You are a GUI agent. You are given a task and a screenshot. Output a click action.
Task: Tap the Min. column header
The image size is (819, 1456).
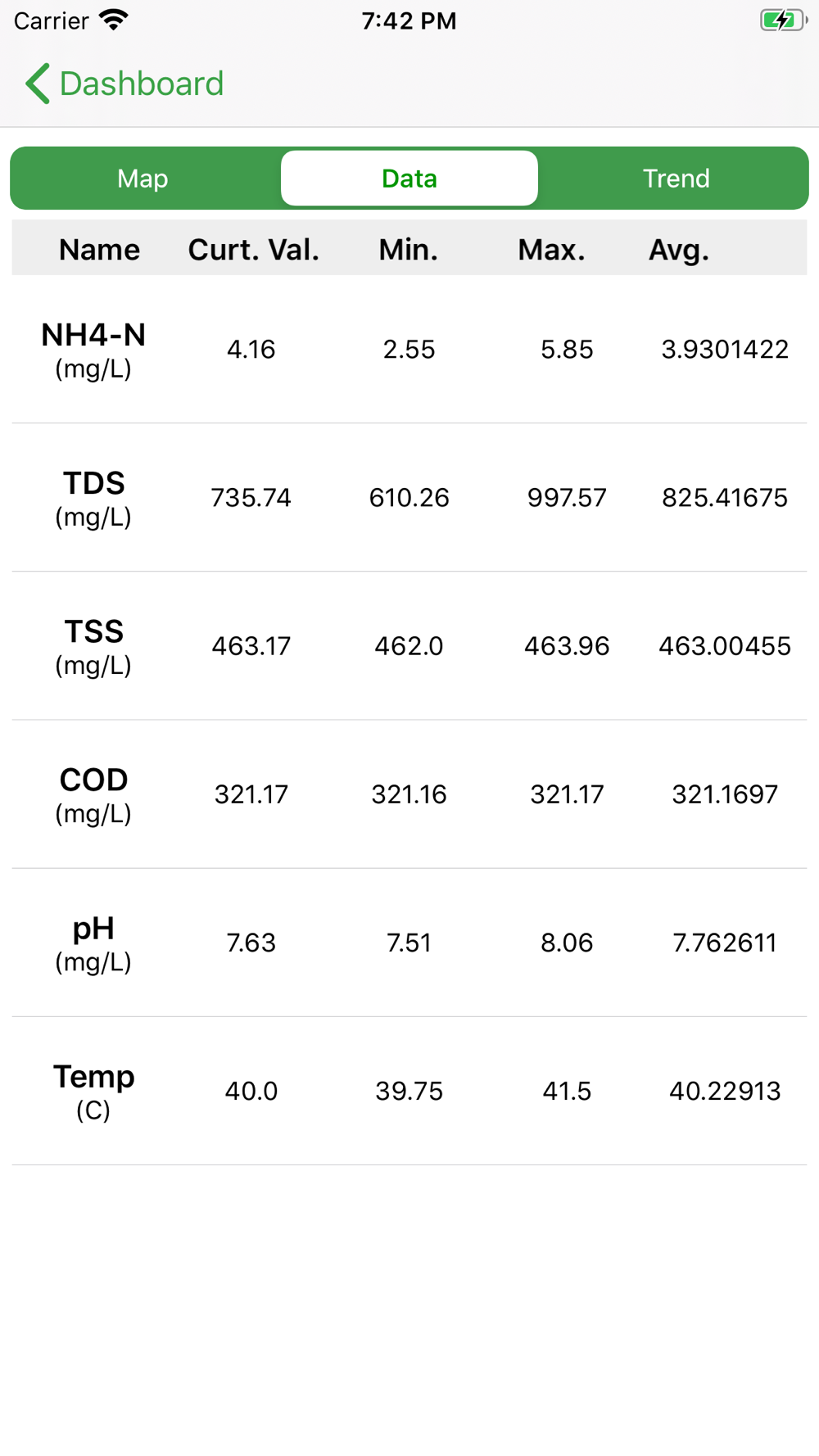(408, 250)
